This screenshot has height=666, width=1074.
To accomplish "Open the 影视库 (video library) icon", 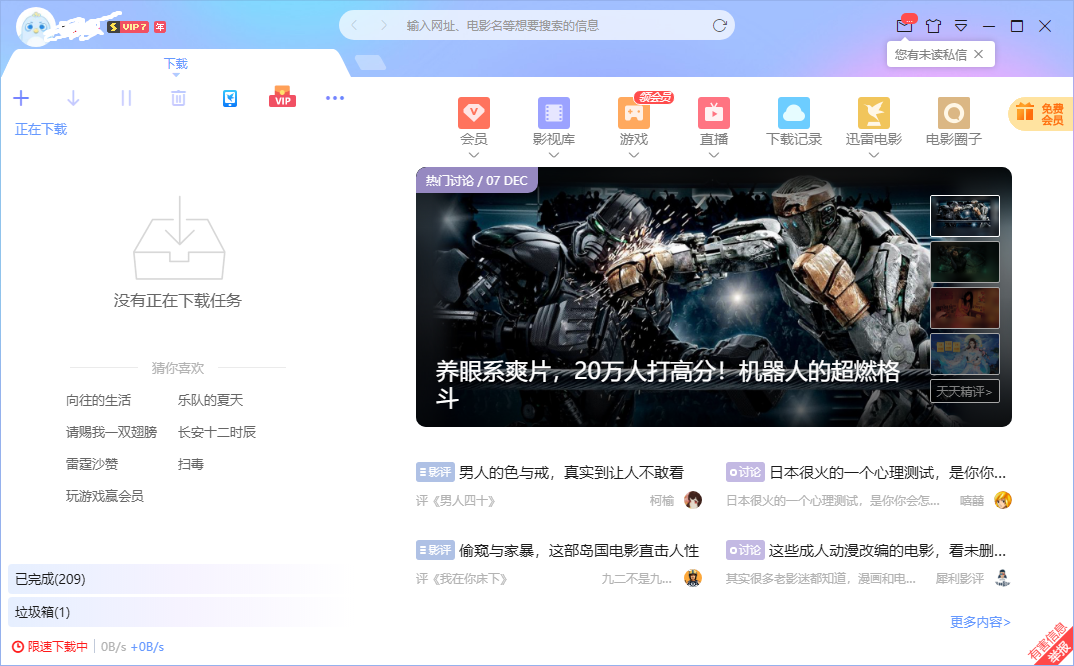I will [x=554, y=112].
